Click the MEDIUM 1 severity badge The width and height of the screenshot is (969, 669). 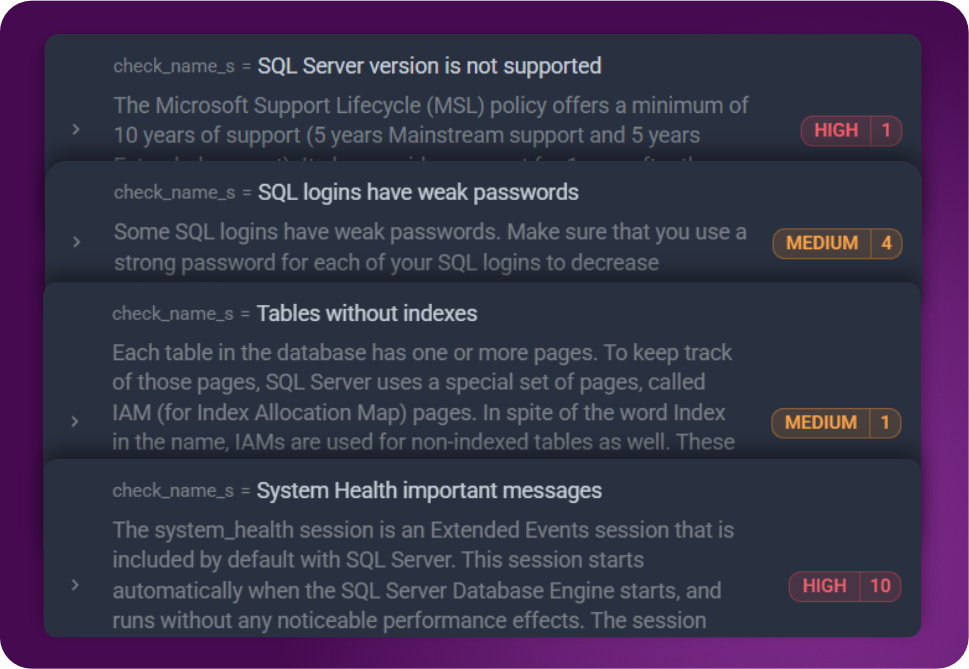pos(836,423)
